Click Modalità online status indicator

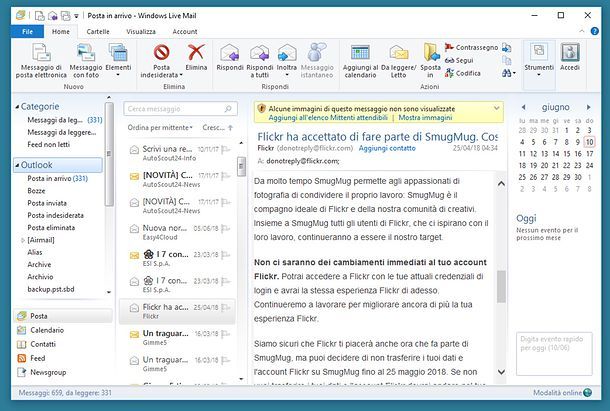pyautogui.click(x=562, y=393)
